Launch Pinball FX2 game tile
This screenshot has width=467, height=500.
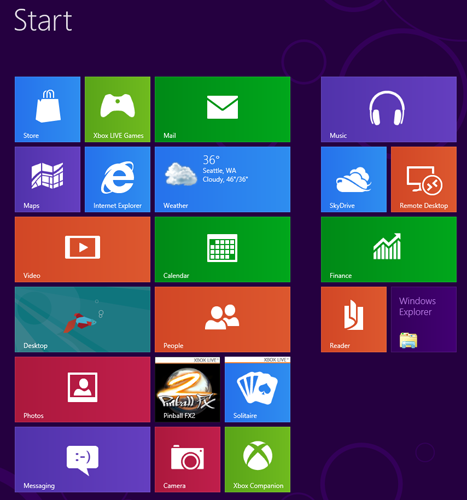[188, 389]
